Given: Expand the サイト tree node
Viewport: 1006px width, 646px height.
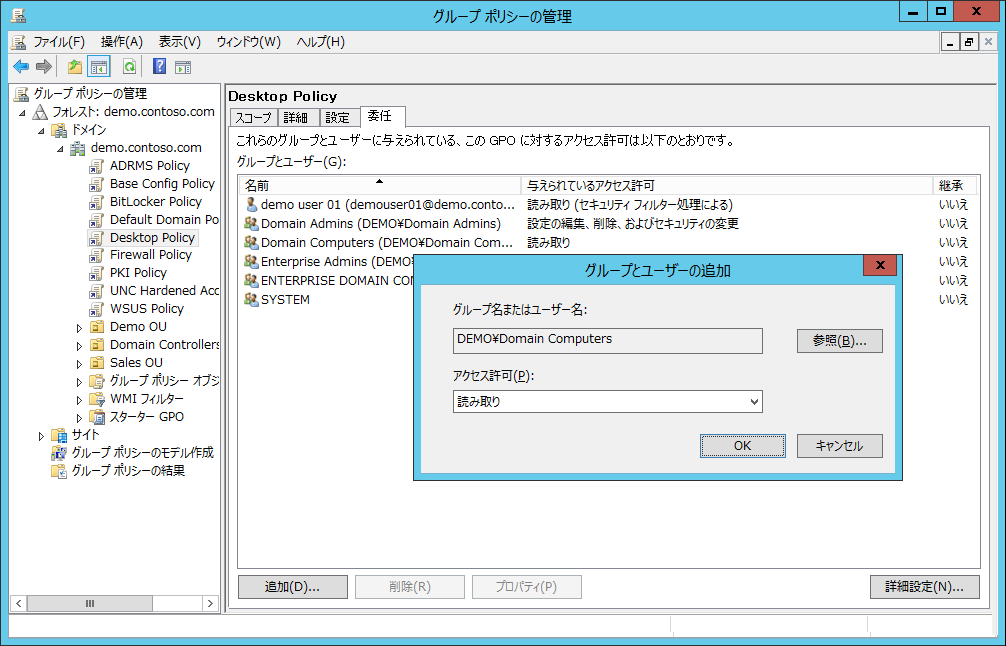Looking at the screenshot, I should point(41,435).
